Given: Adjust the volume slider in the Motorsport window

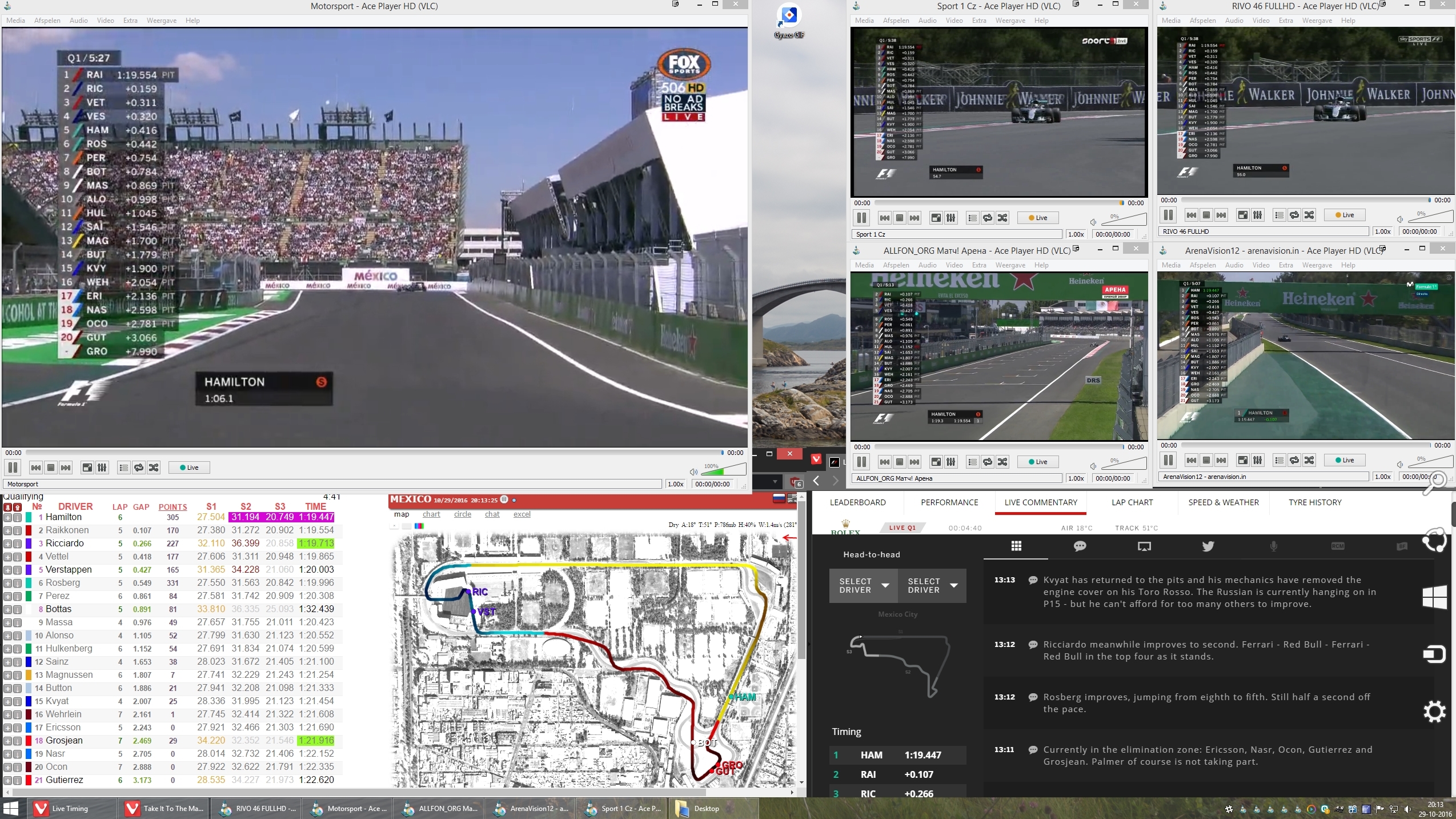Looking at the screenshot, I should pyautogui.click(x=724, y=470).
